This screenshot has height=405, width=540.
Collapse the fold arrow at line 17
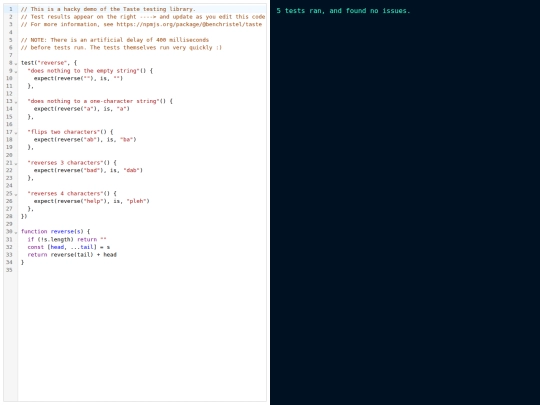(16, 133)
